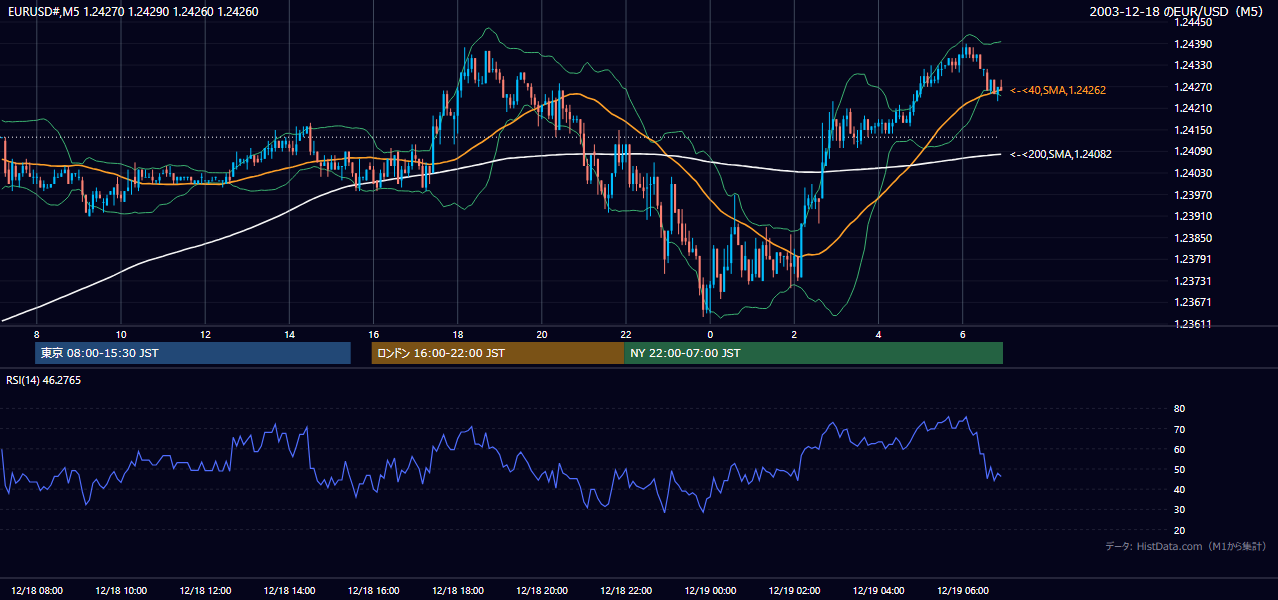Click the 40 SMA 1.24262 label

coord(1058,90)
